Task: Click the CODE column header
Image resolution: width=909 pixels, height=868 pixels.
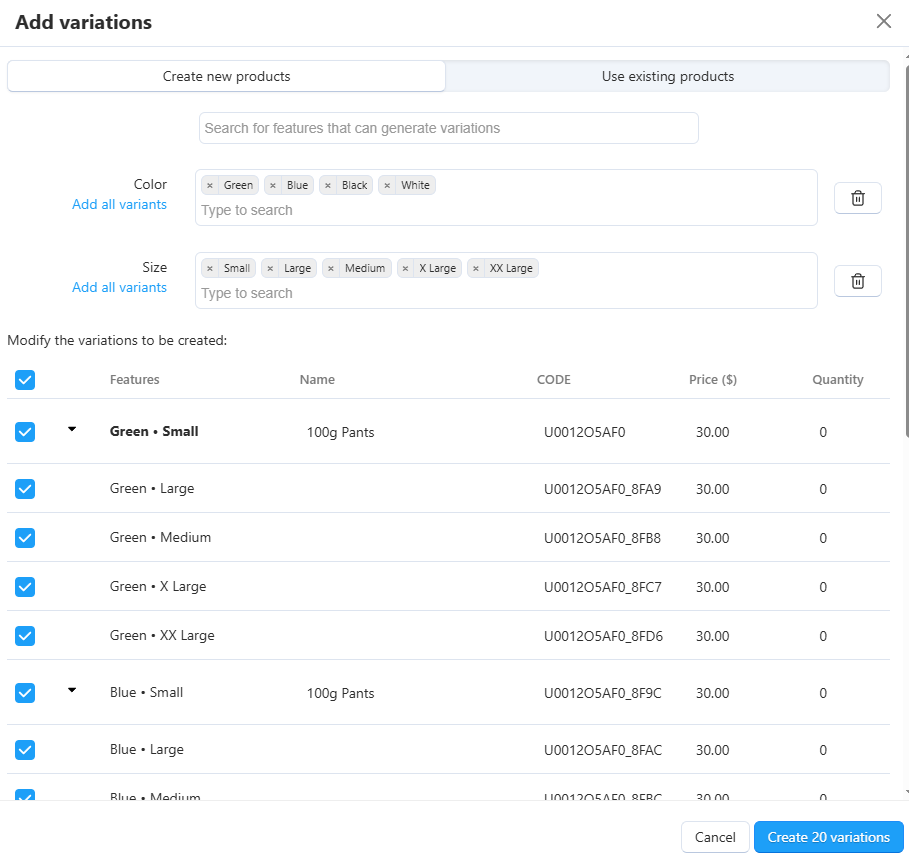Action: pos(554,380)
